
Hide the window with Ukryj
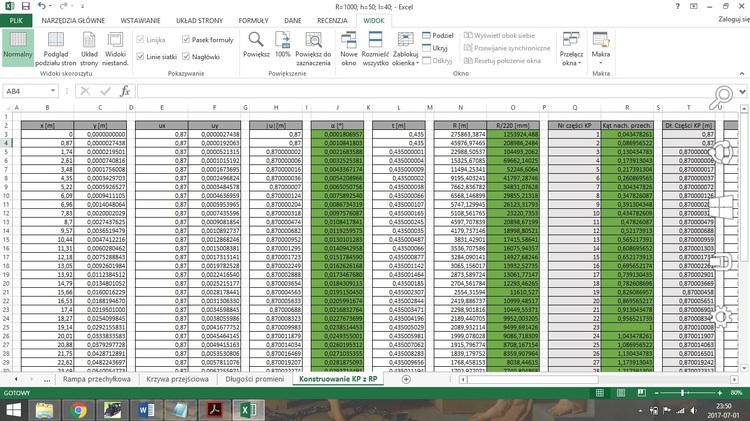tap(435, 48)
